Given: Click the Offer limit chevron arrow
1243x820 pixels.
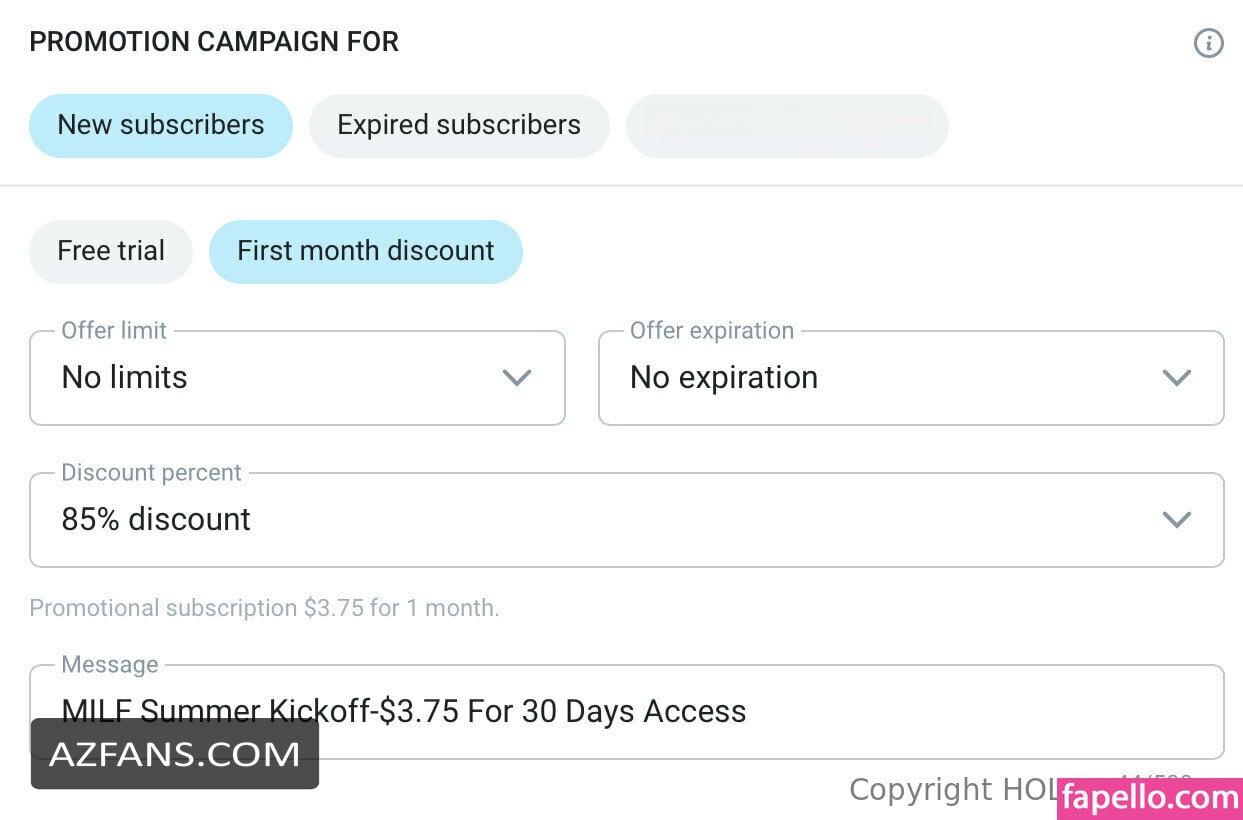Looking at the screenshot, I should click(516, 378).
